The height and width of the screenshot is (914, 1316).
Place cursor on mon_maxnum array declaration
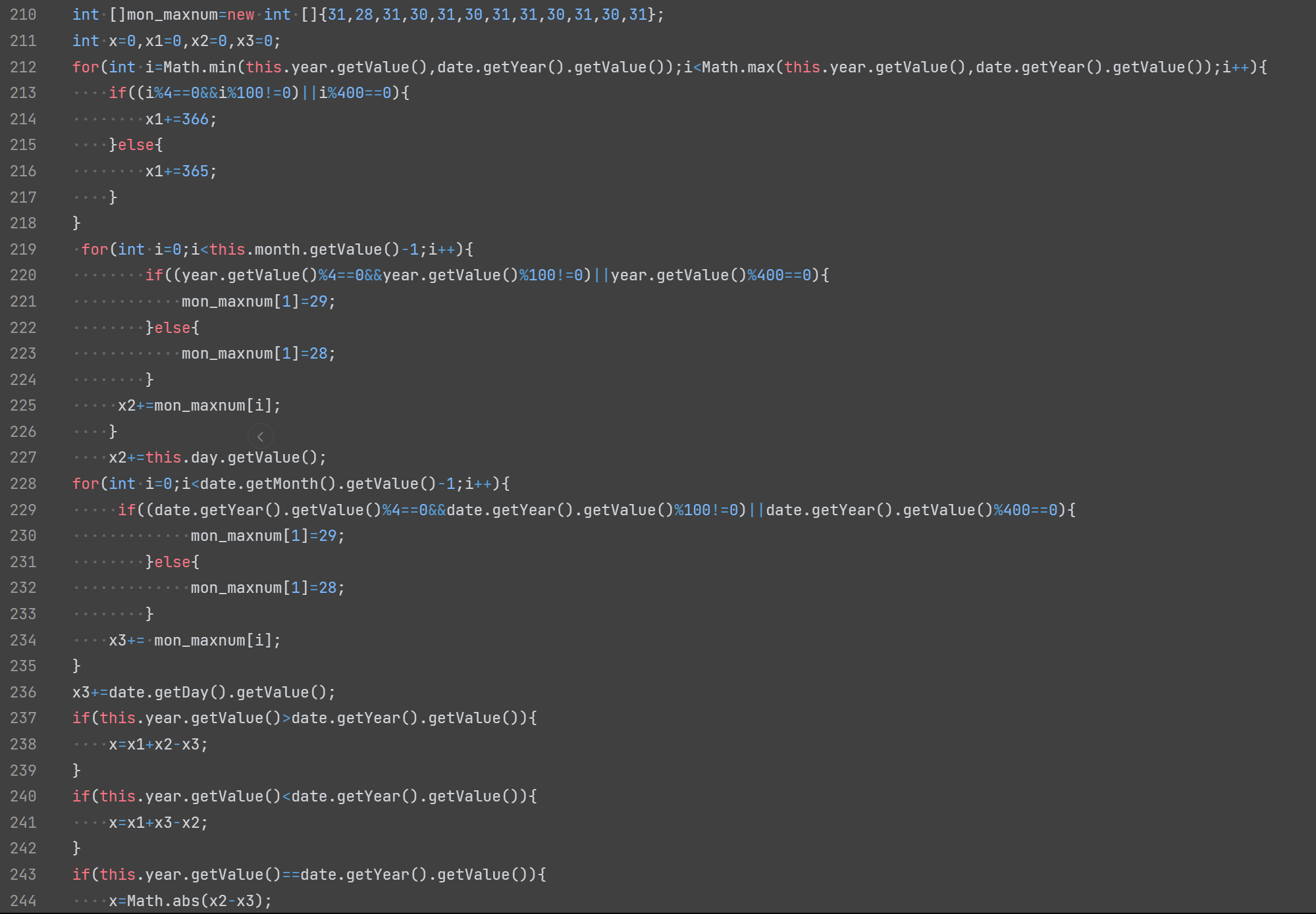pyautogui.click(x=172, y=14)
